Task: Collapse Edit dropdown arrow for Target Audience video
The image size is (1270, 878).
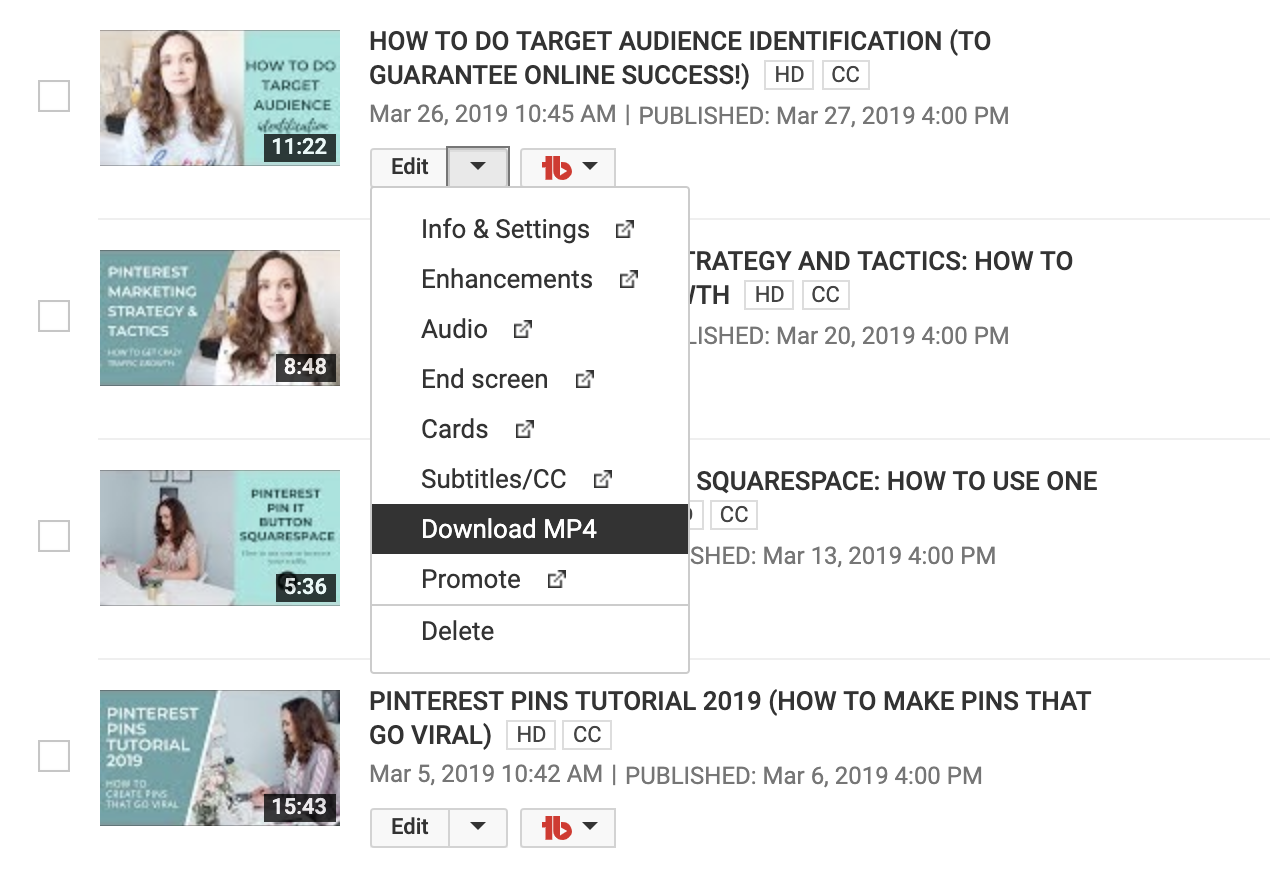Action: [x=478, y=167]
